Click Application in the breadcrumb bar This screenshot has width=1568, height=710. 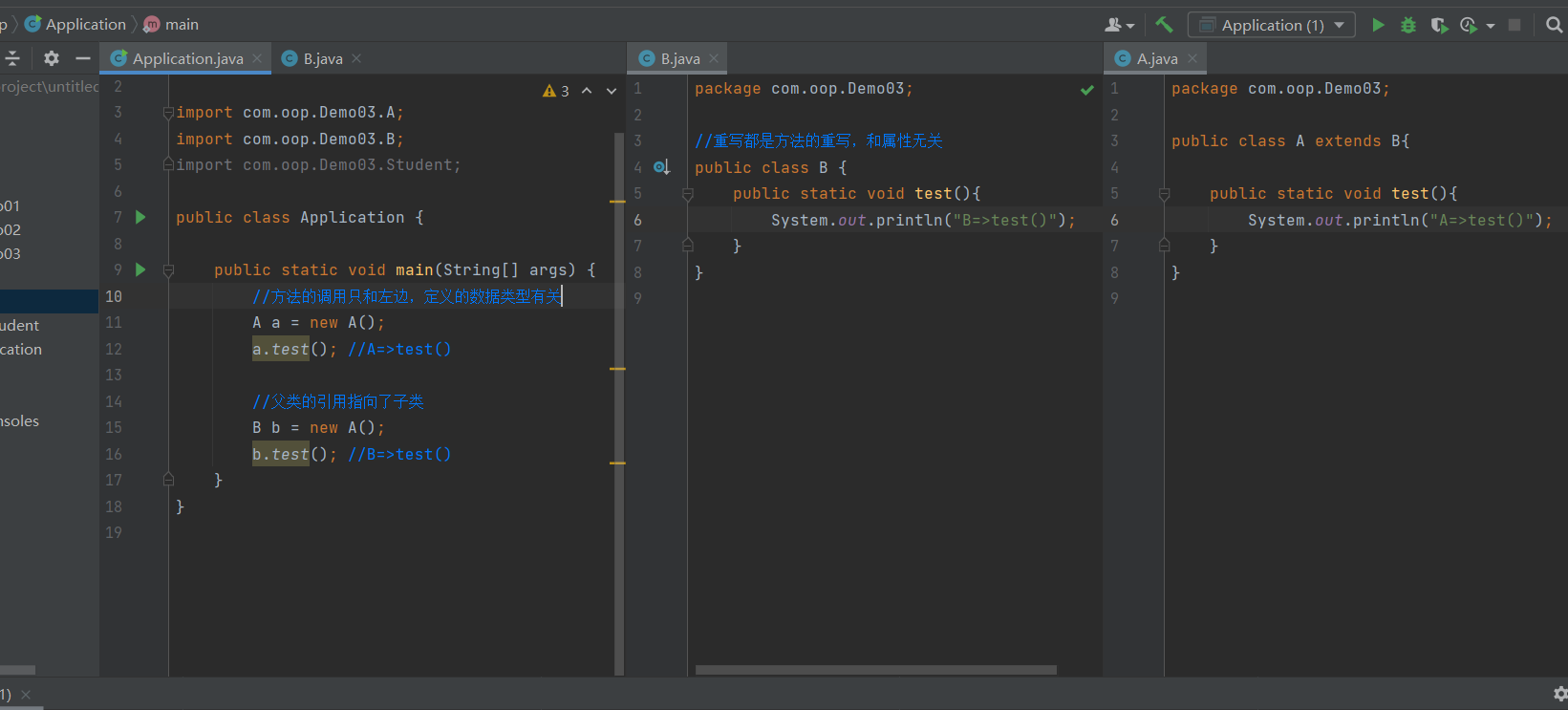(75, 24)
